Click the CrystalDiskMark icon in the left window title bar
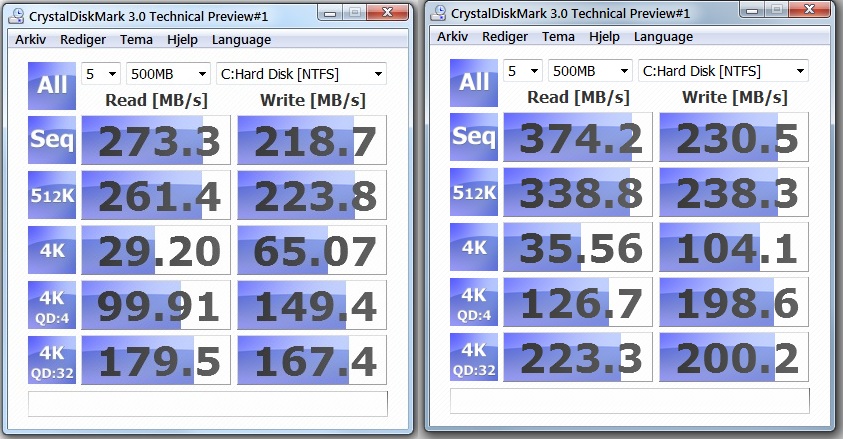Image resolution: width=843 pixels, height=439 pixels. click(x=17, y=16)
